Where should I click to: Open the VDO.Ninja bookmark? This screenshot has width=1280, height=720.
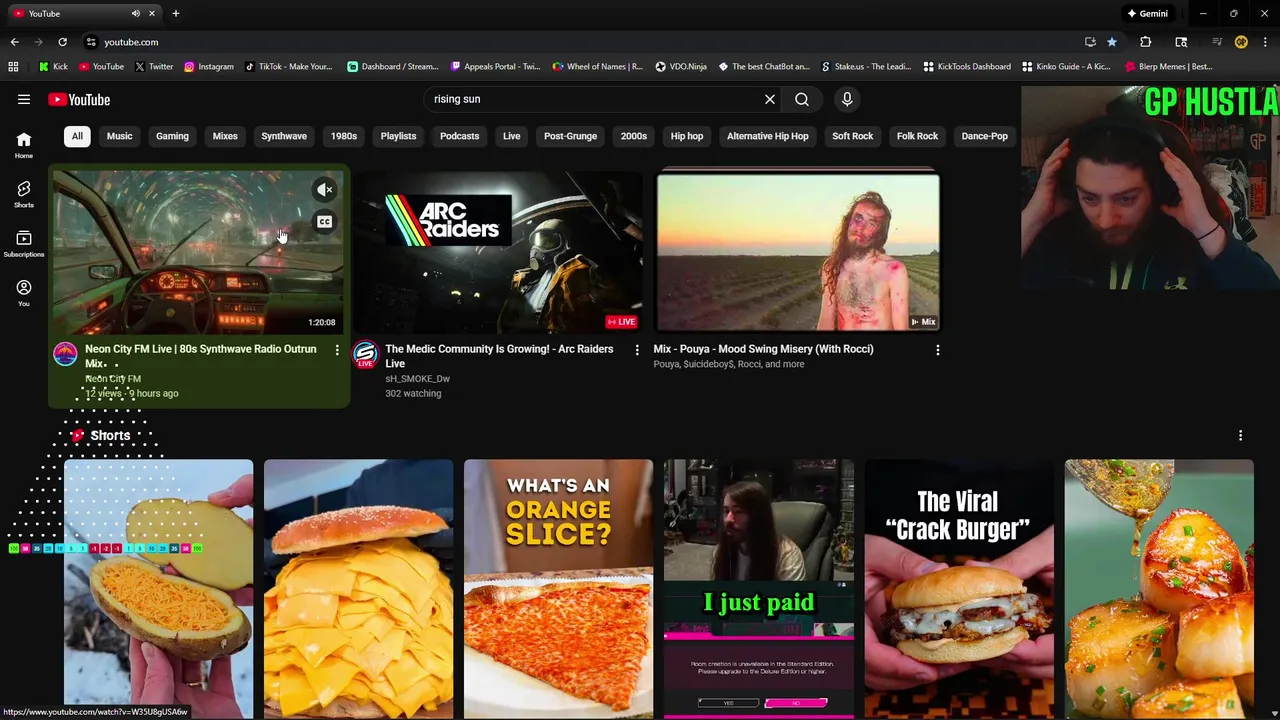(681, 66)
